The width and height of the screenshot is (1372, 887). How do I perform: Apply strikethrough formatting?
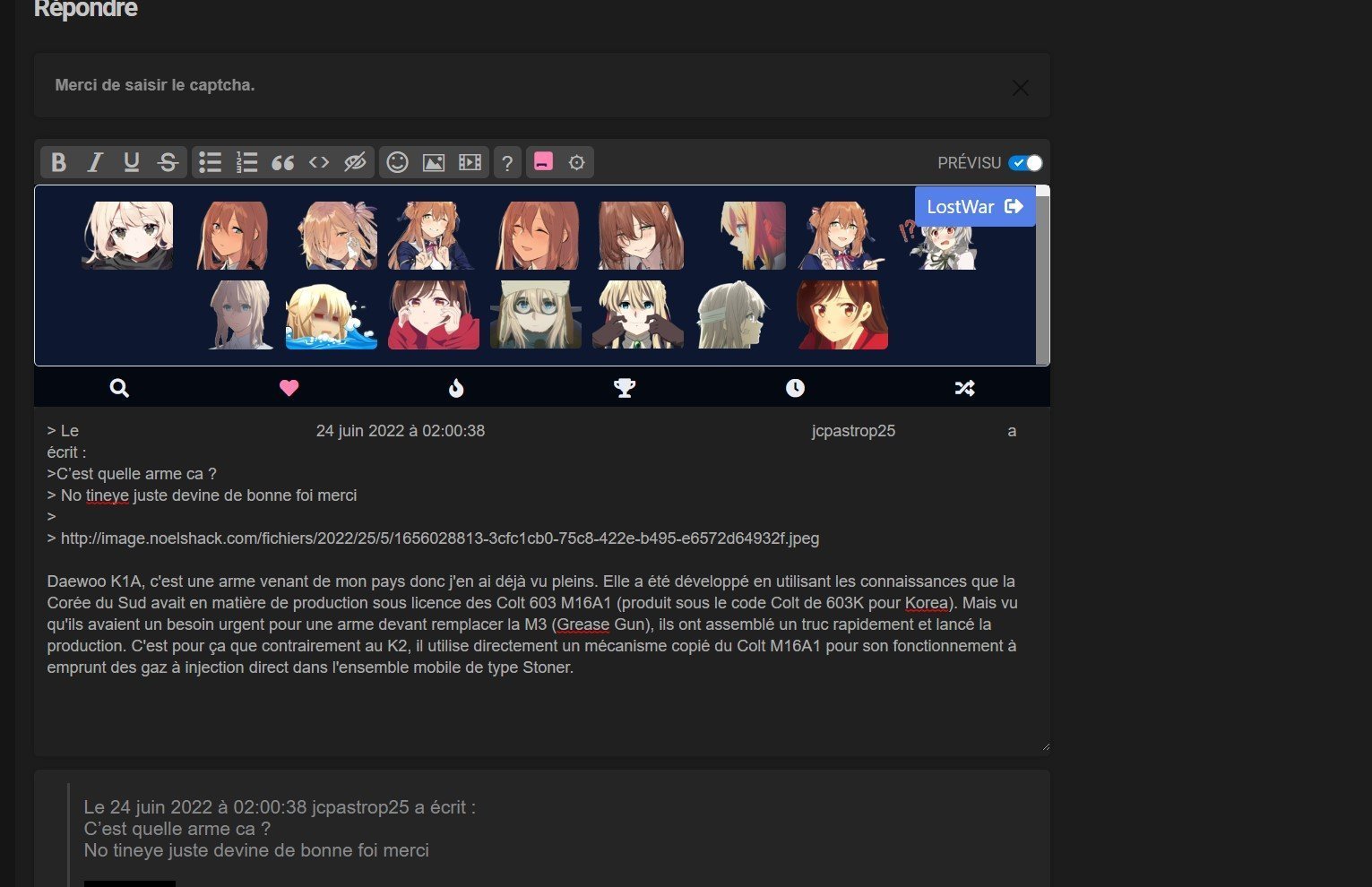click(168, 162)
